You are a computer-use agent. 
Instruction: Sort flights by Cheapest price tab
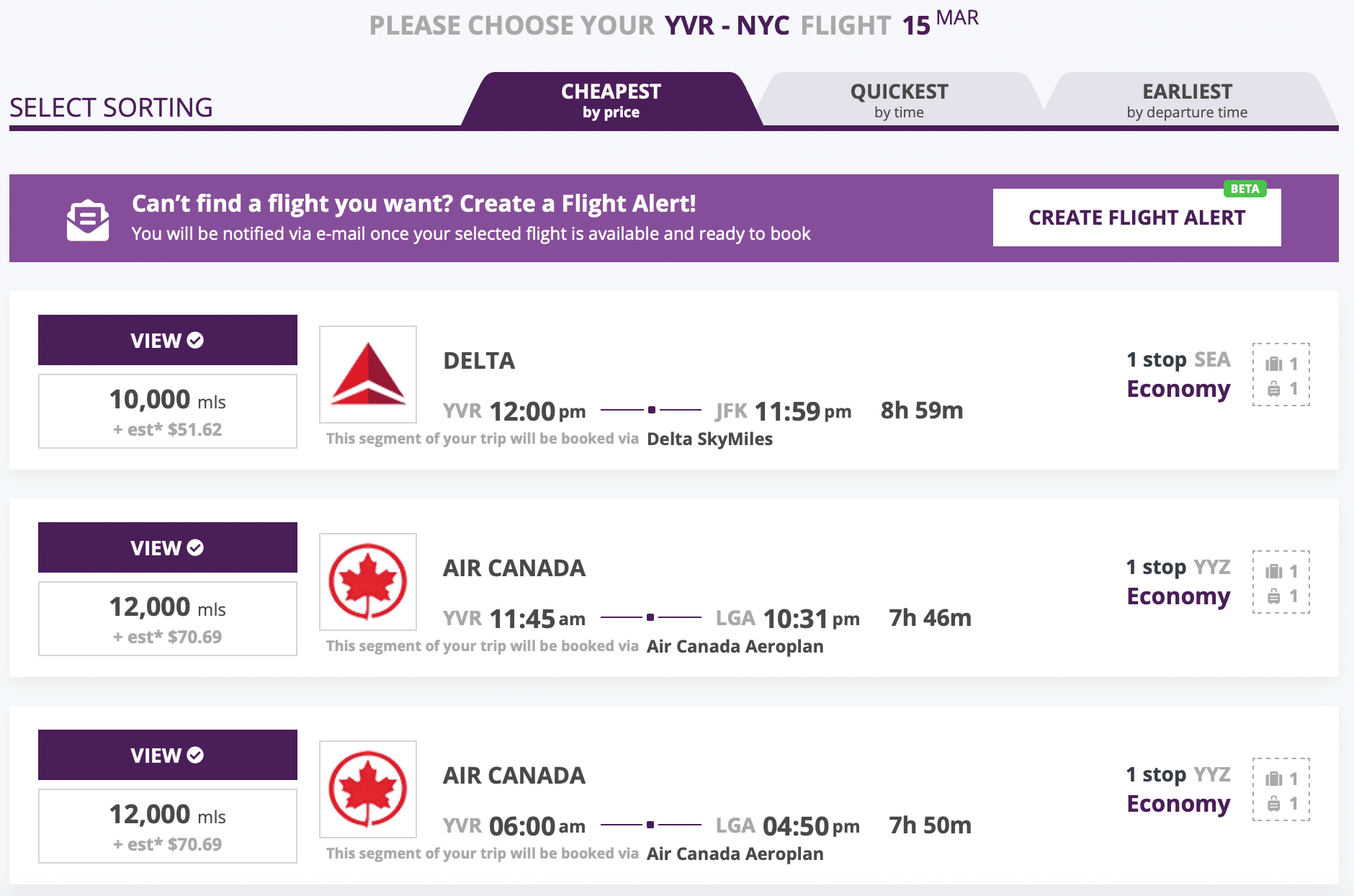click(611, 100)
